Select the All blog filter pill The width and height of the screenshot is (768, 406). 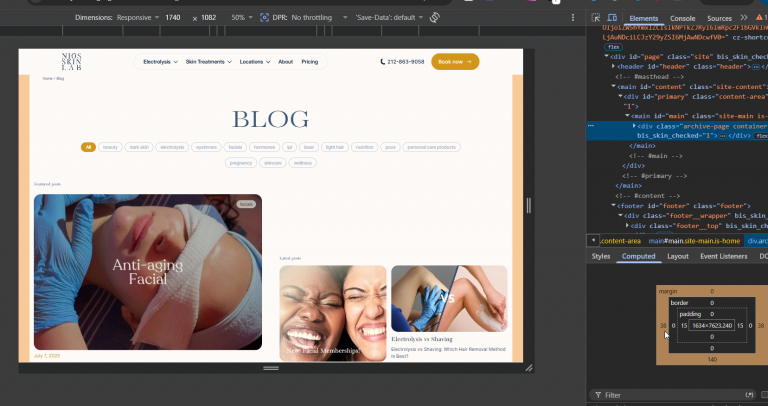click(x=88, y=147)
